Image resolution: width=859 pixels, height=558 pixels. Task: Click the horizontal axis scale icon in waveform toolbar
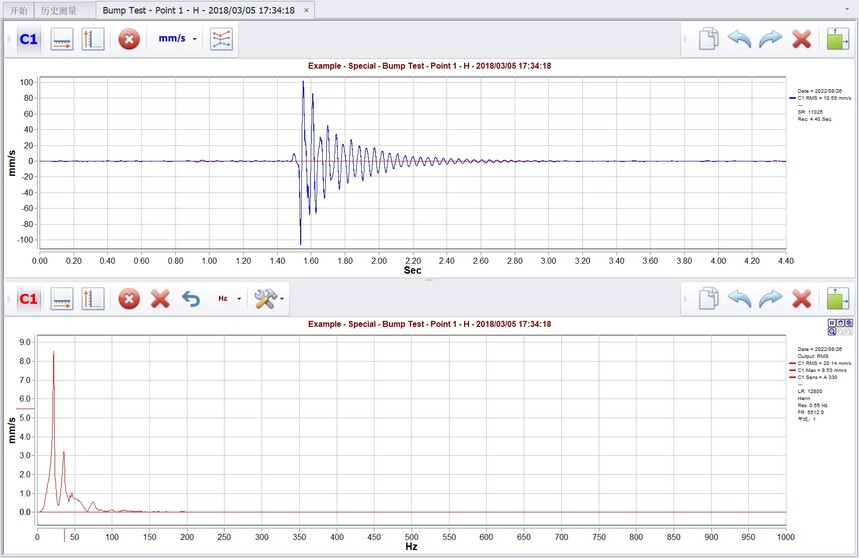click(x=61, y=40)
